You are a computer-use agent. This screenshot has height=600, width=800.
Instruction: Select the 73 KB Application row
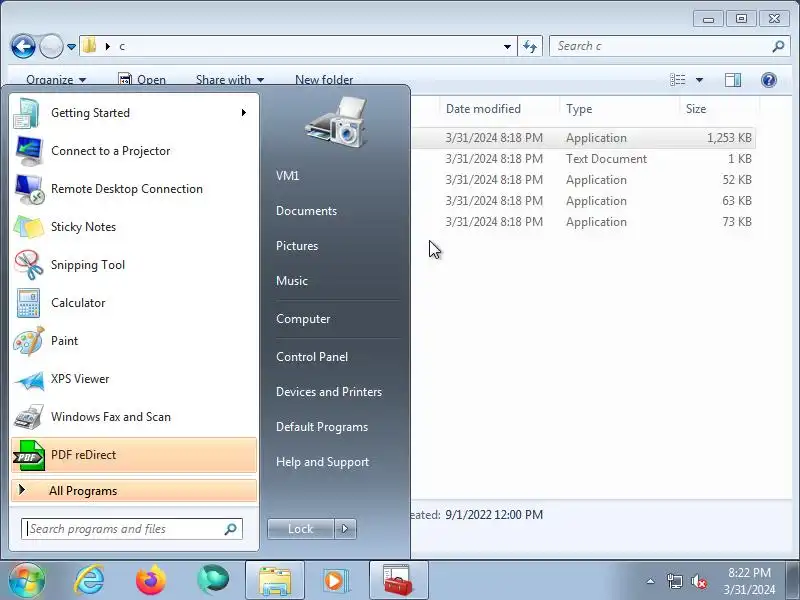(x=584, y=221)
